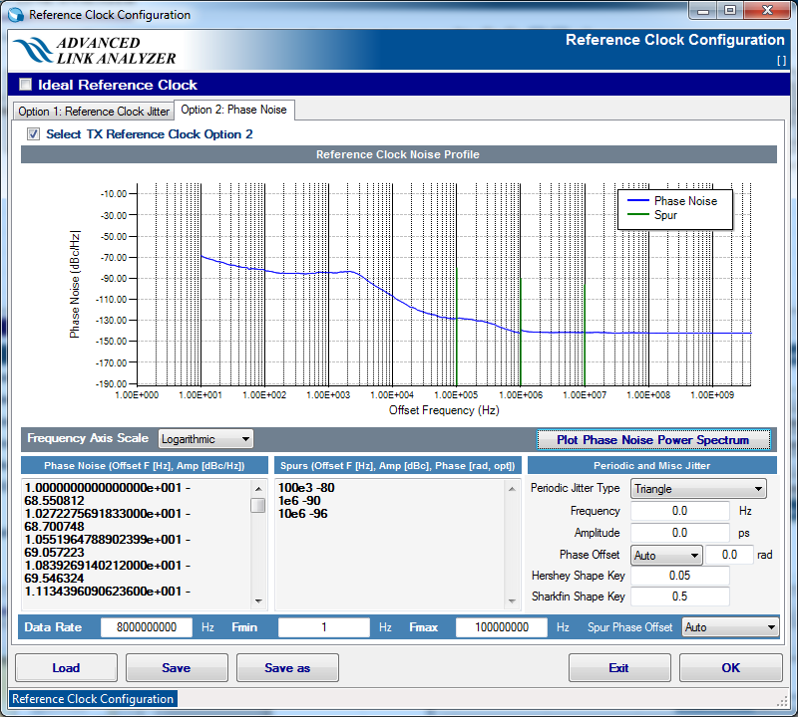The height and width of the screenshot is (717, 798).
Task: Open the Phase Offset Auto dropdown
Action: tap(665, 555)
